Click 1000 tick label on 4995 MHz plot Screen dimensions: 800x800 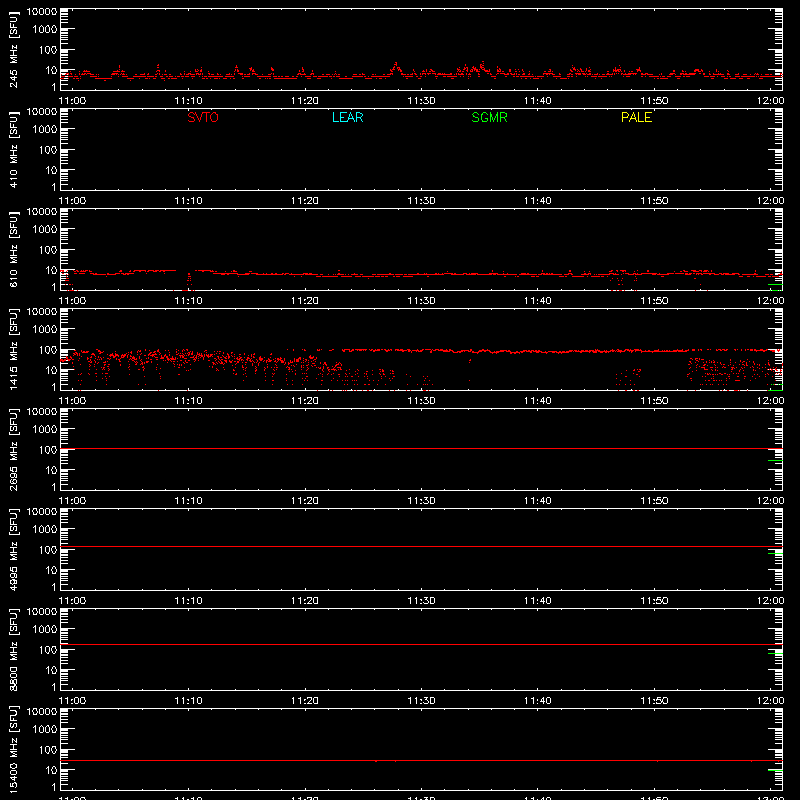coord(45,529)
